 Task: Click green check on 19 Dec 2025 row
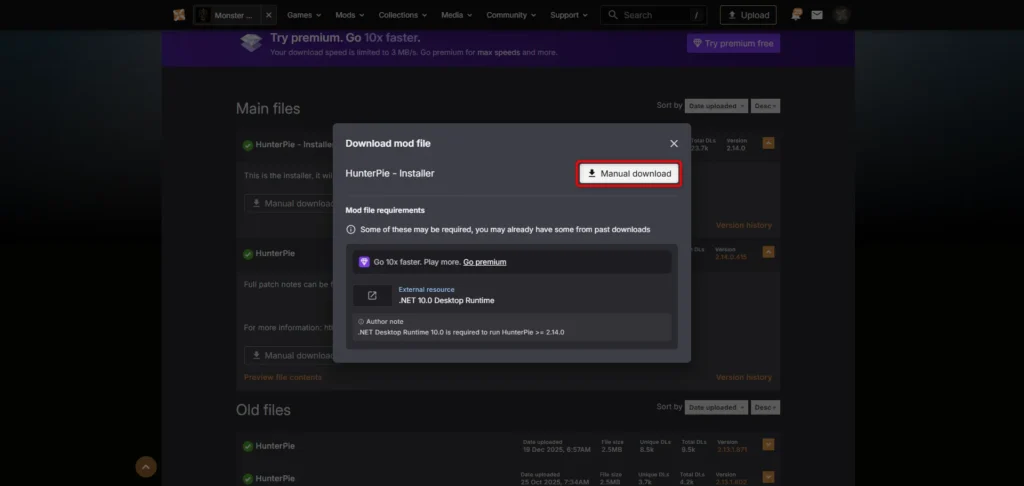point(248,447)
